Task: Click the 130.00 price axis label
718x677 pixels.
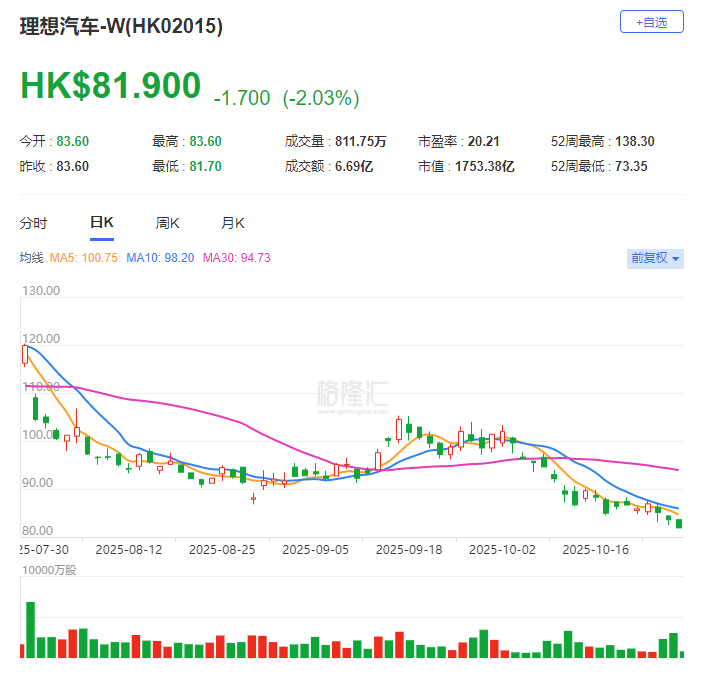Action: pyautogui.click(x=41, y=292)
